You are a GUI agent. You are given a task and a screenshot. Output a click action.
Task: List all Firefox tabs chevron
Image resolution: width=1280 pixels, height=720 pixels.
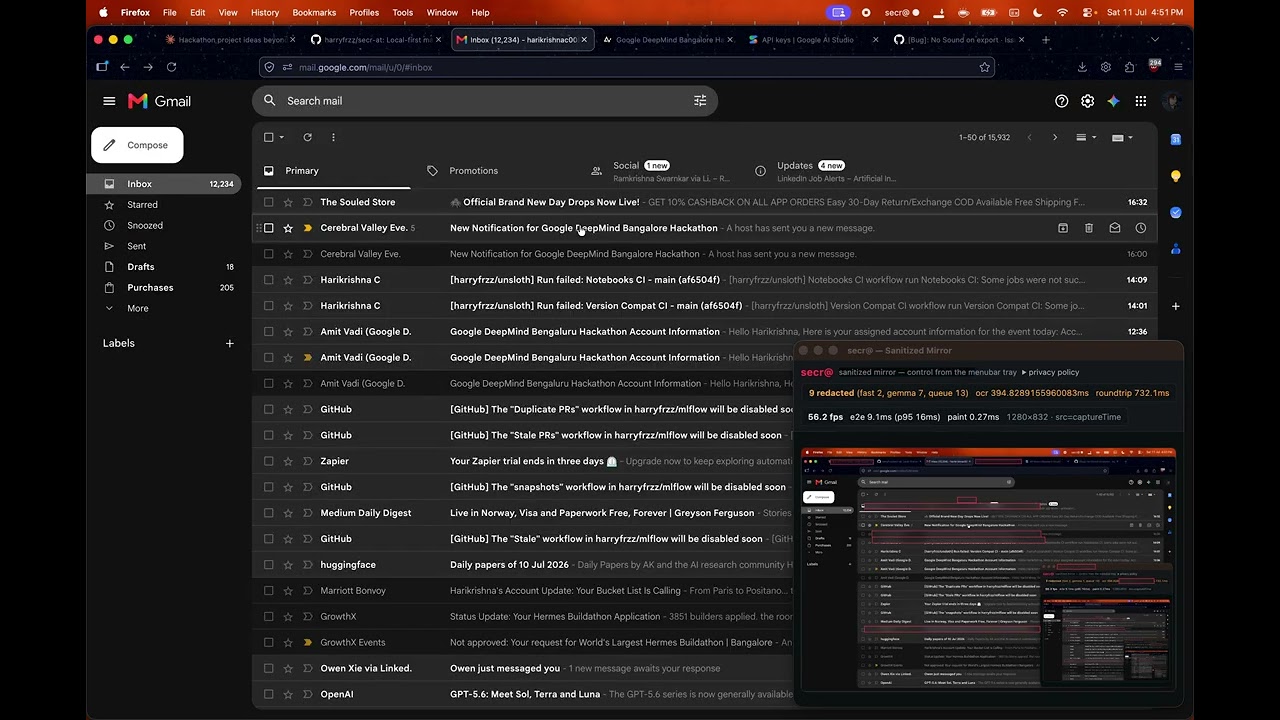point(1155,40)
